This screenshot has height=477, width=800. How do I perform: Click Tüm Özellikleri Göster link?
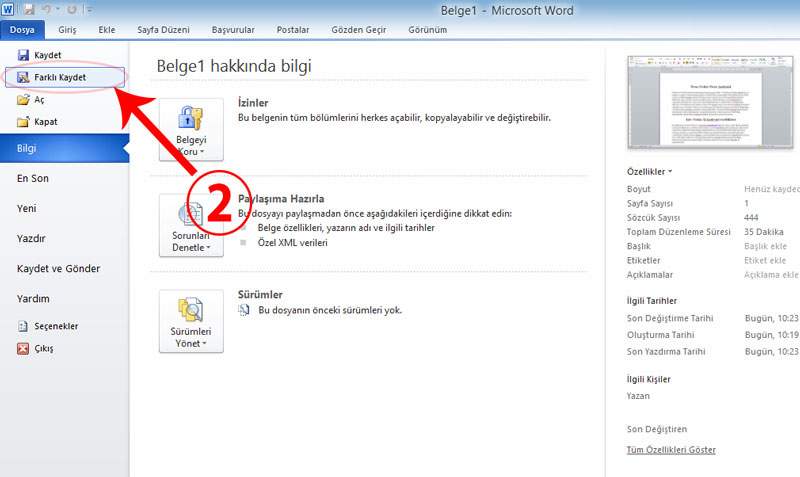(x=671, y=449)
